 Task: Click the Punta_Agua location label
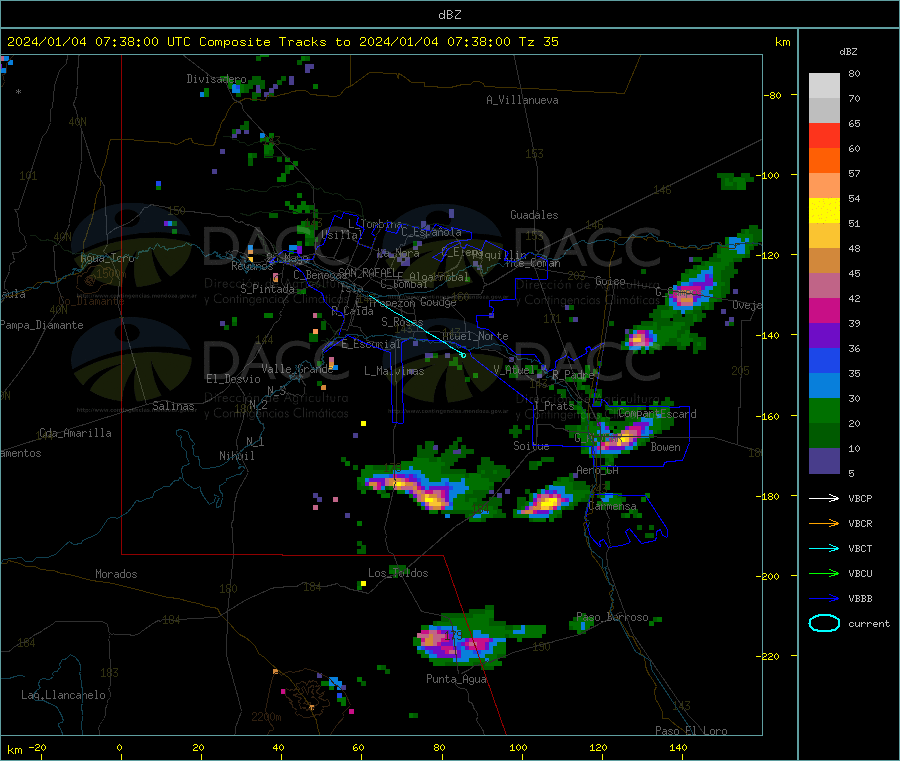[x=456, y=679]
